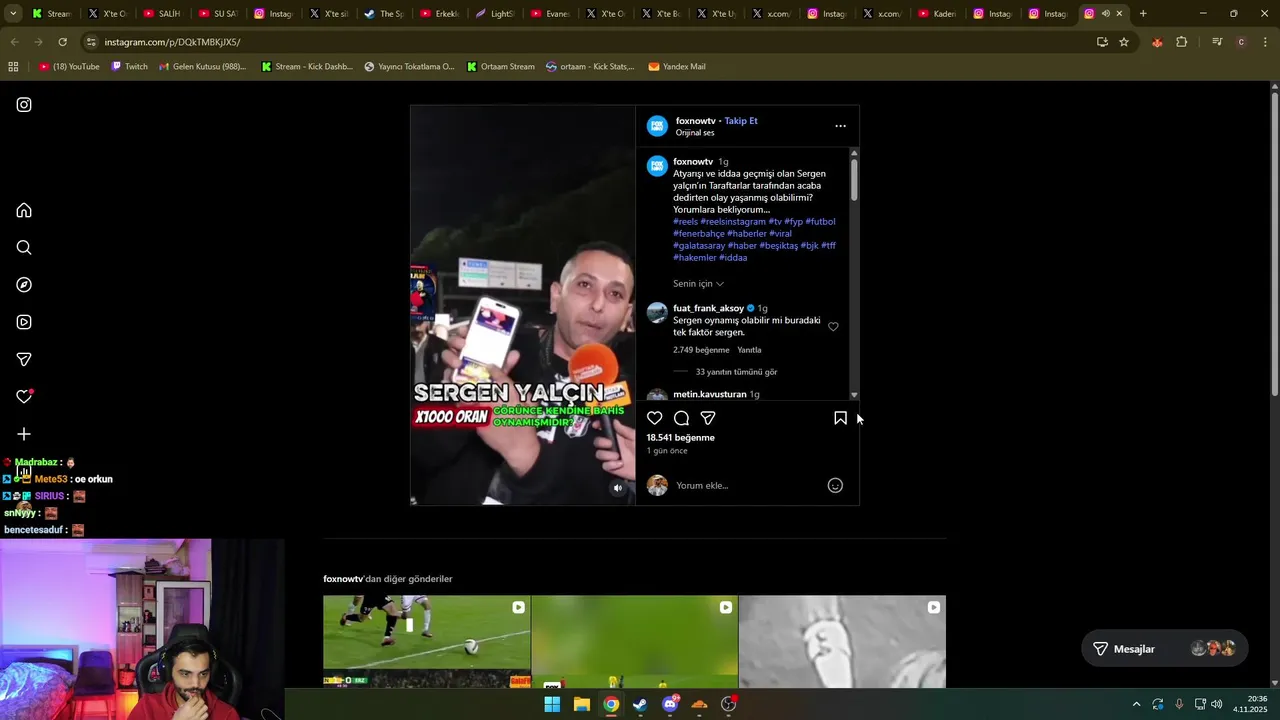Share the post with paper-plane icon
The width and height of the screenshot is (1280, 720).
pyautogui.click(x=708, y=418)
